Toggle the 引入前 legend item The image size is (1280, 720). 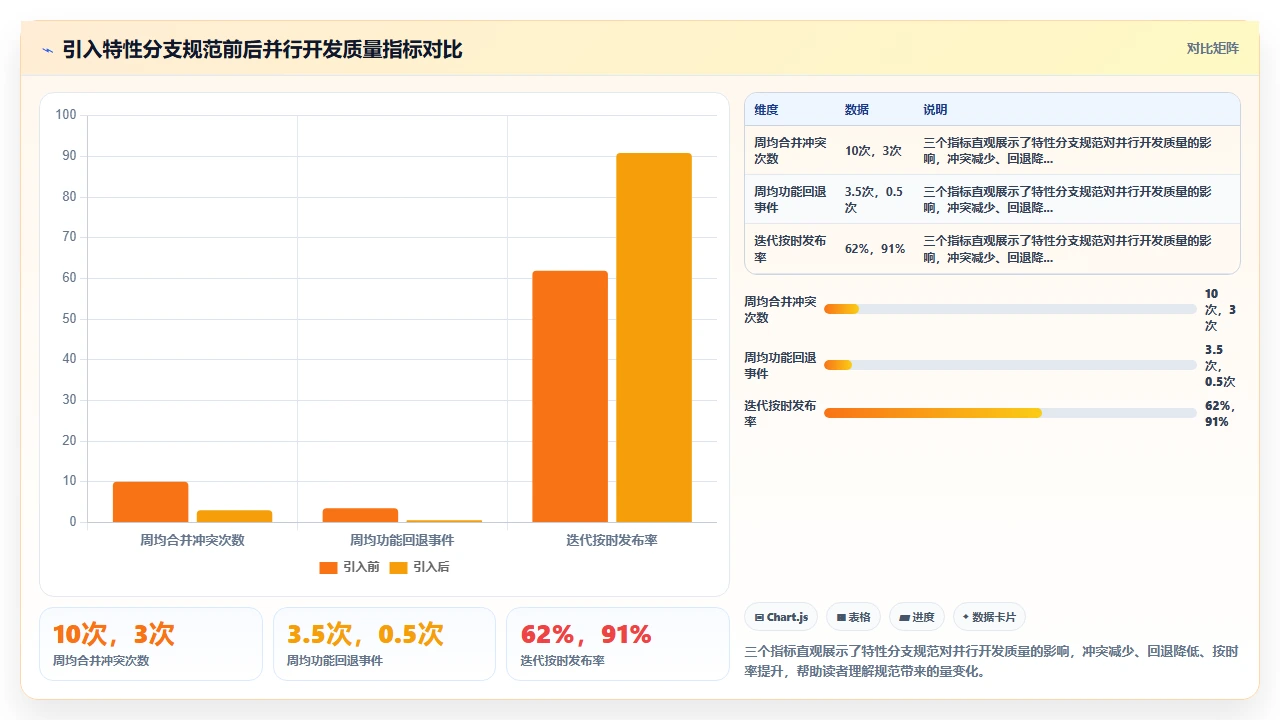(x=349, y=567)
